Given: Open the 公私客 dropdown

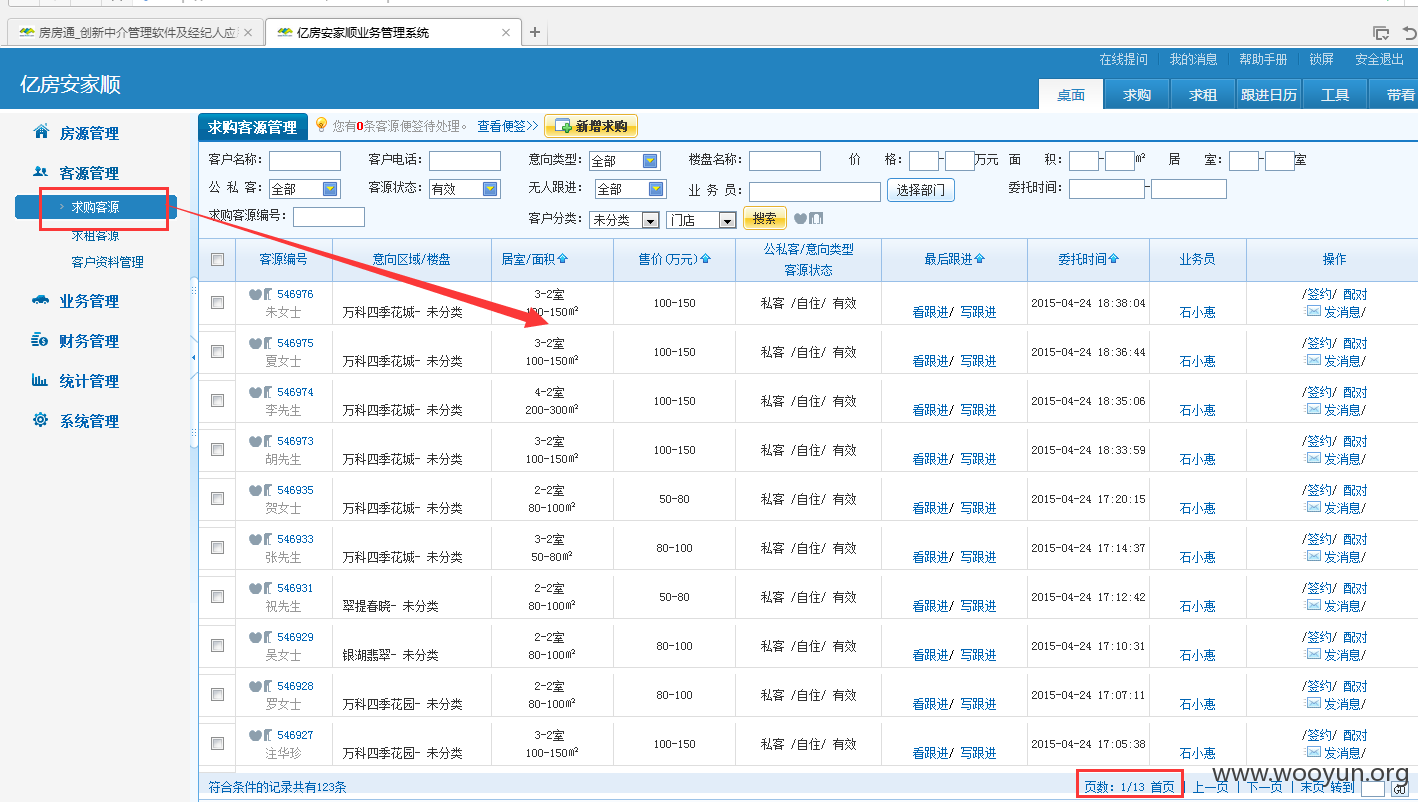Looking at the screenshot, I should point(304,188).
